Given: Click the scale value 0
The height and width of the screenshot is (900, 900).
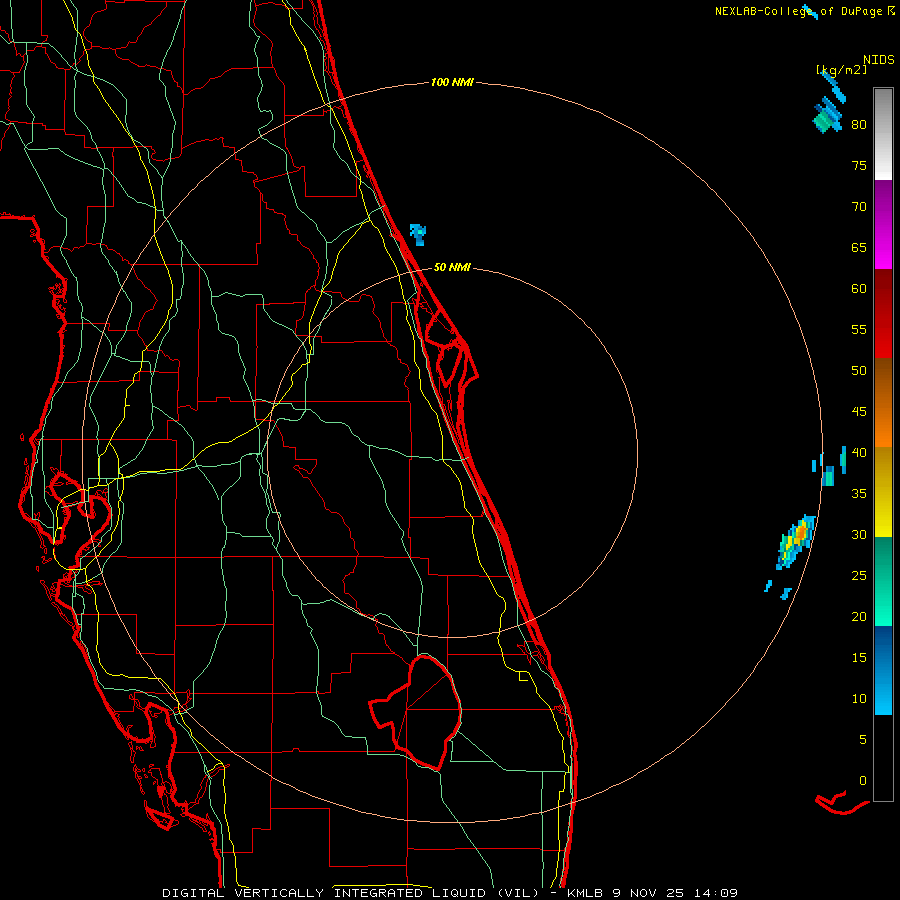Looking at the screenshot, I should [863, 781].
